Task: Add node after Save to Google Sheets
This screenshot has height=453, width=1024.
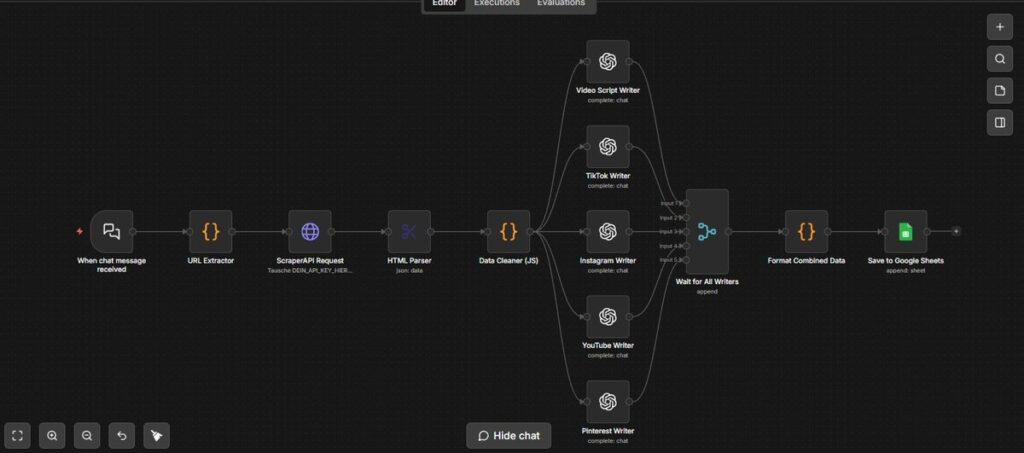Action: (x=956, y=231)
